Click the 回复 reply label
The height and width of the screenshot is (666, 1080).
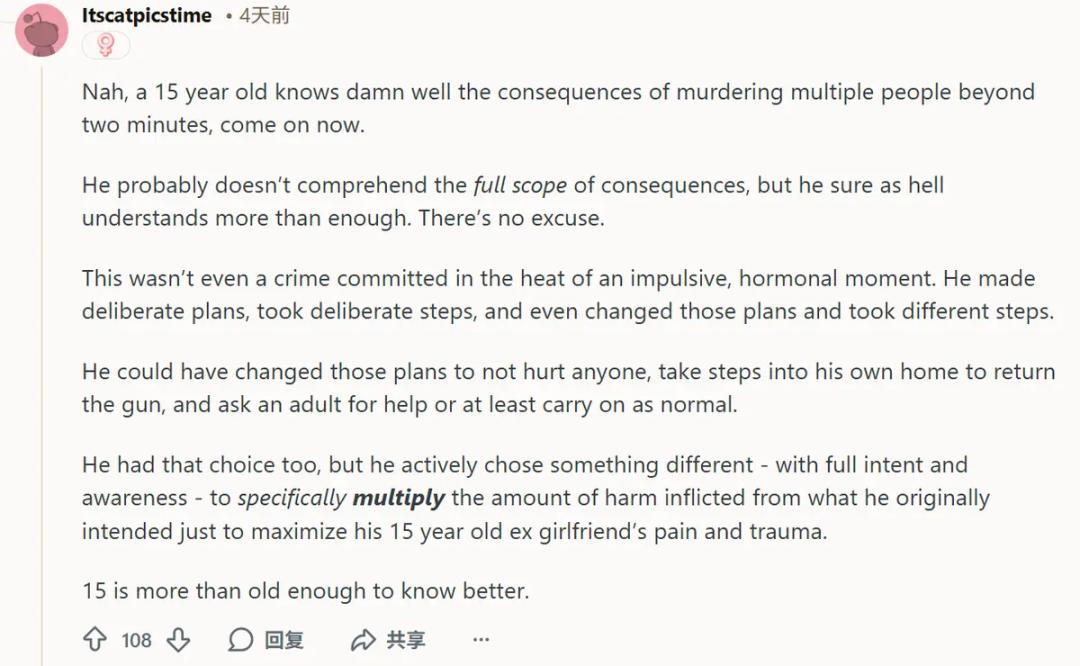(x=284, y=640)
